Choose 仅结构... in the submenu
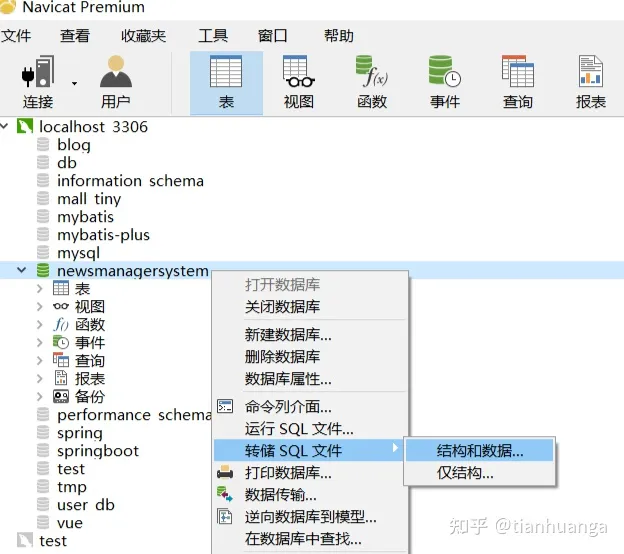Screen dimensions: 624x554 465,473
